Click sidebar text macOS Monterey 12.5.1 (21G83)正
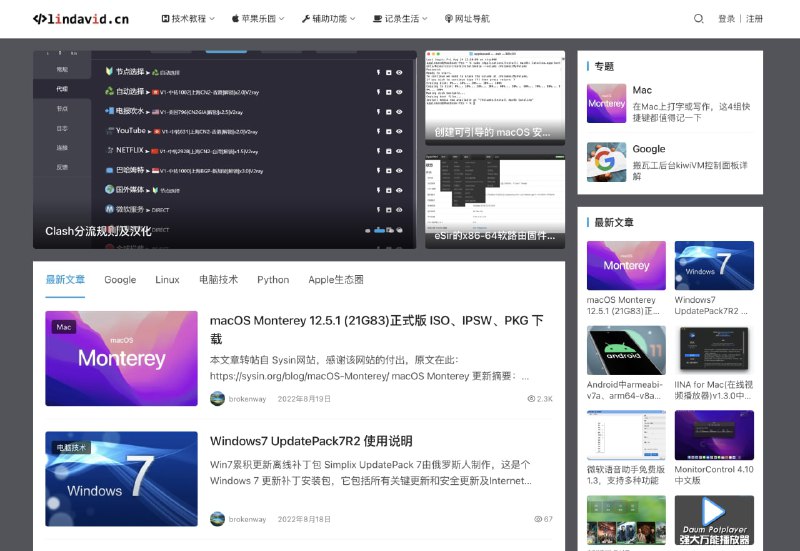This screenshot has width=800, height=551. pos(623,306)
